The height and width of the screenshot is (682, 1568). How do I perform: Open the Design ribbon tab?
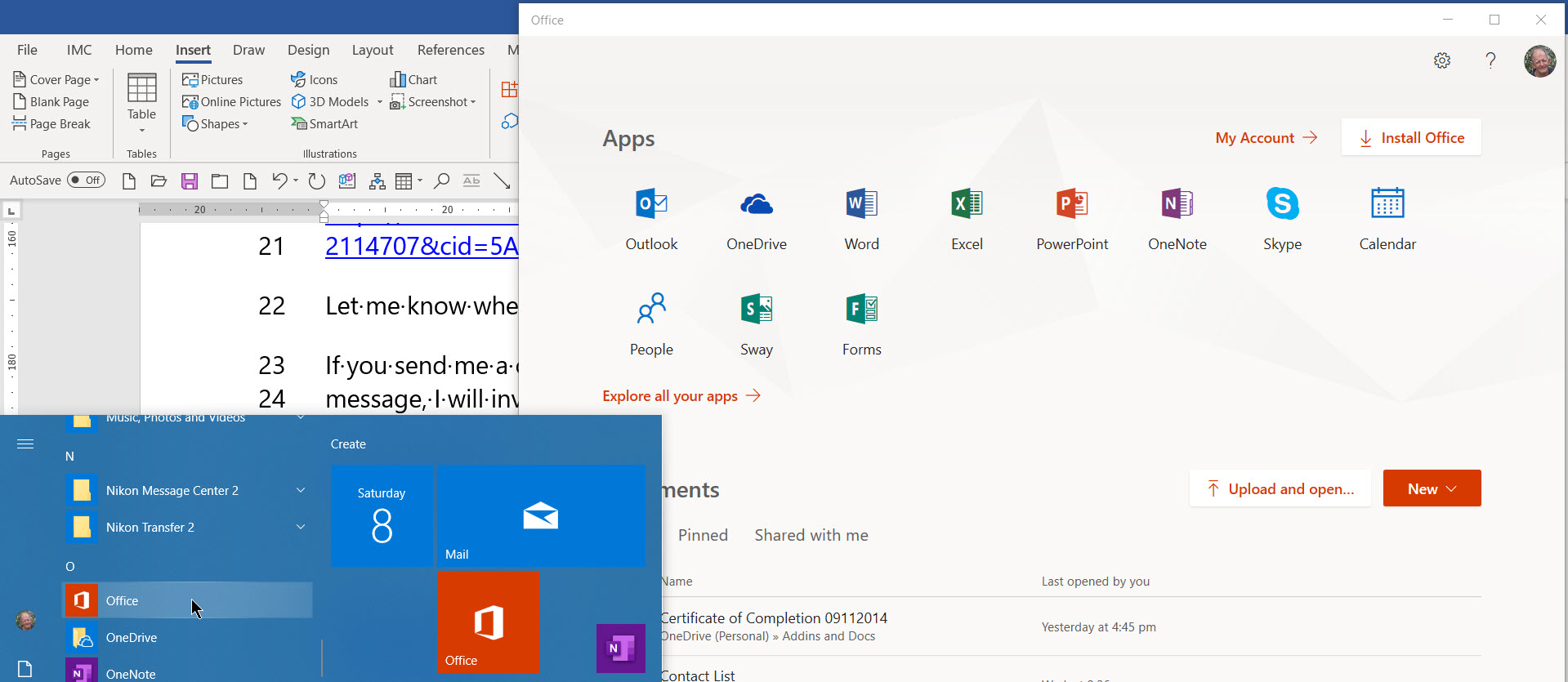[x=308, y=50]
